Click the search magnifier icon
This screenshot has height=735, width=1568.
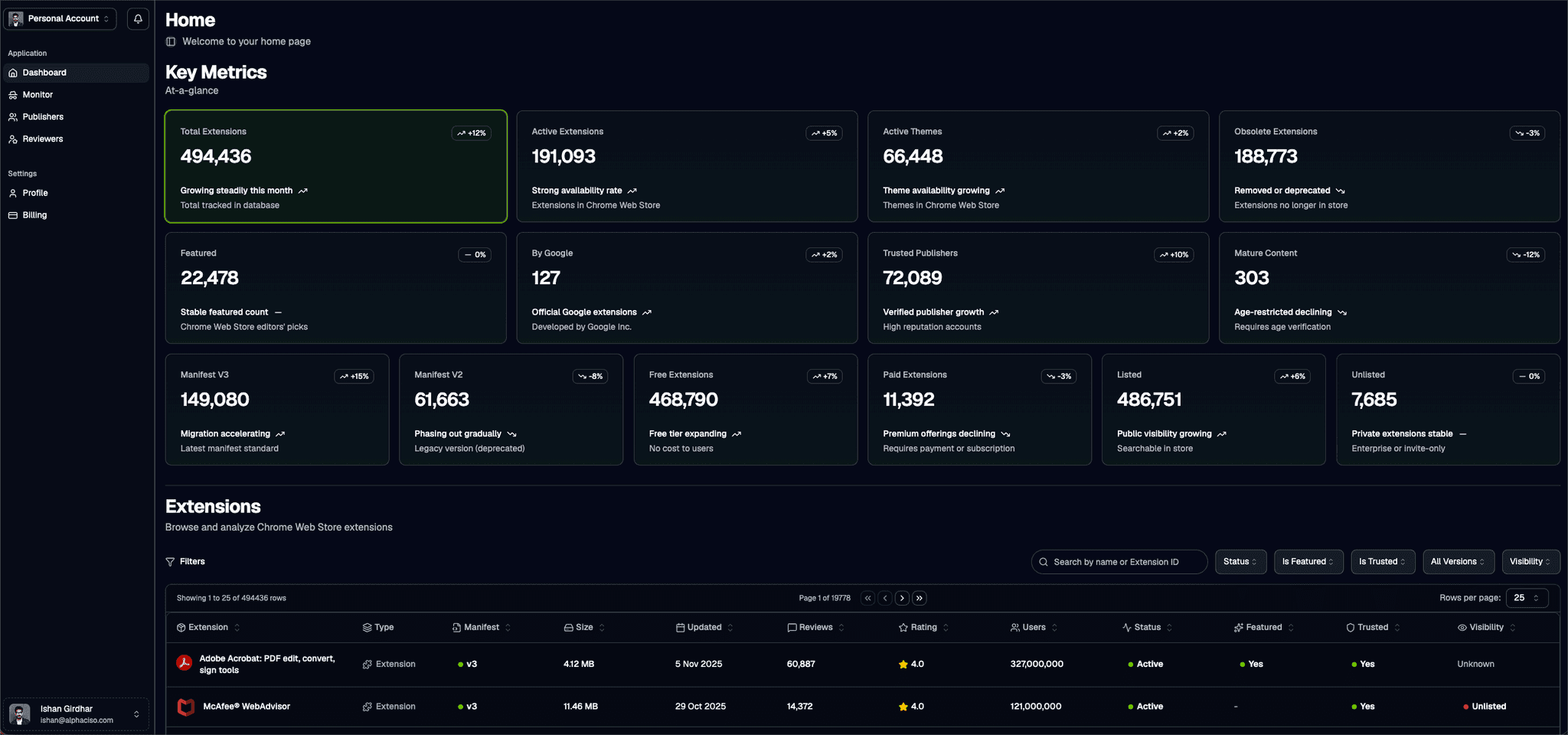pos(1044,561)
